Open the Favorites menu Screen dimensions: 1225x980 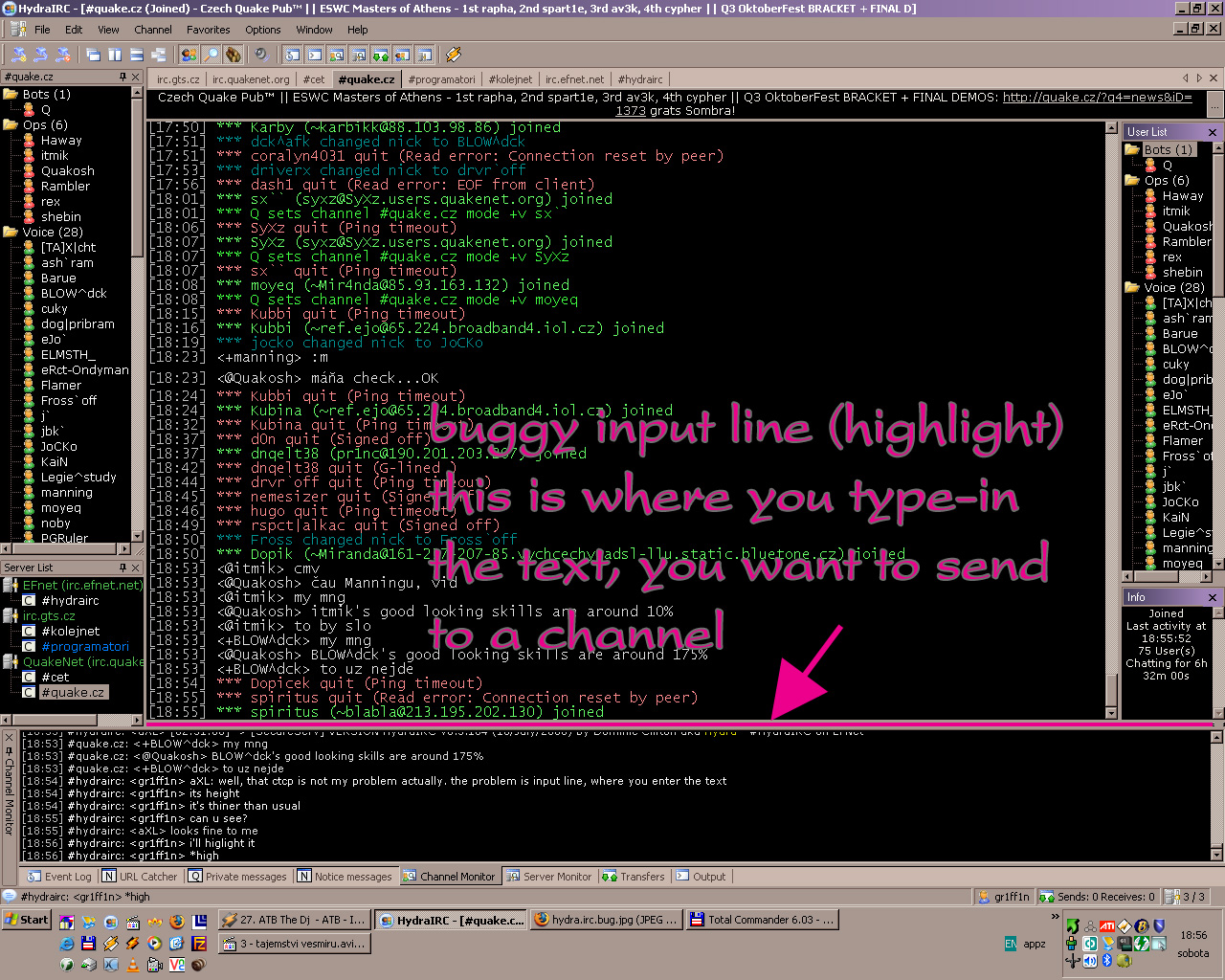209,30
